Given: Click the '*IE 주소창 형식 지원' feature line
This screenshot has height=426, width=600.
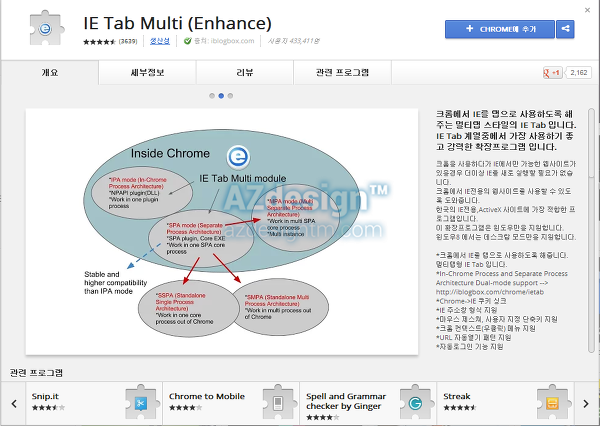Looking at the screenshot, I should pos(466,310).
